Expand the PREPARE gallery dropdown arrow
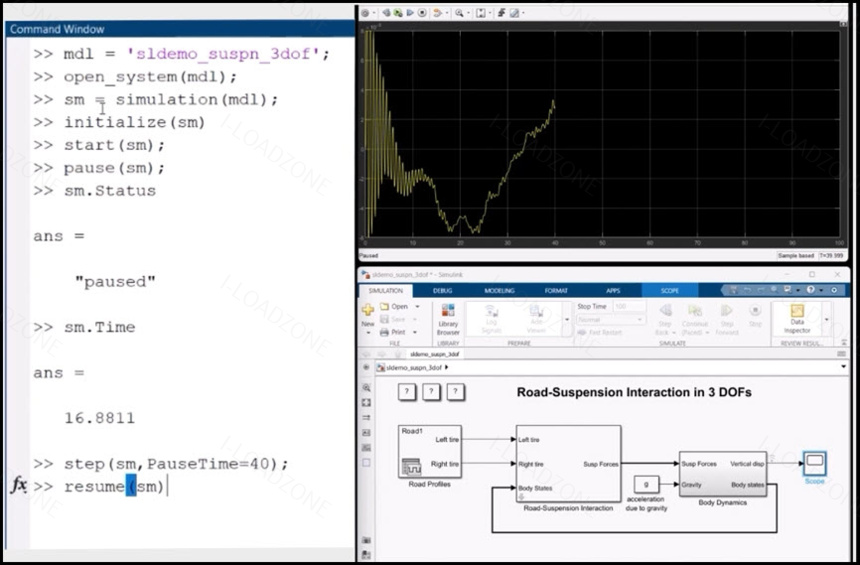Screen dimensions: 860x565 [567, 319]
